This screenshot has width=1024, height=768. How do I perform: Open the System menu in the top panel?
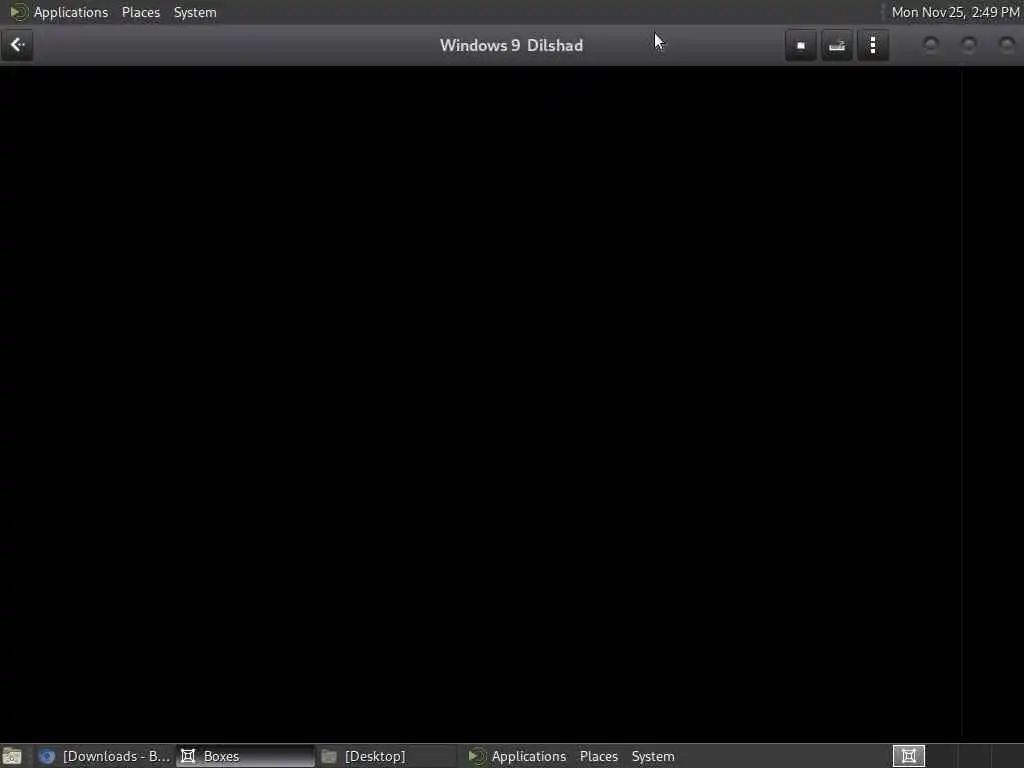coord(195,12)
